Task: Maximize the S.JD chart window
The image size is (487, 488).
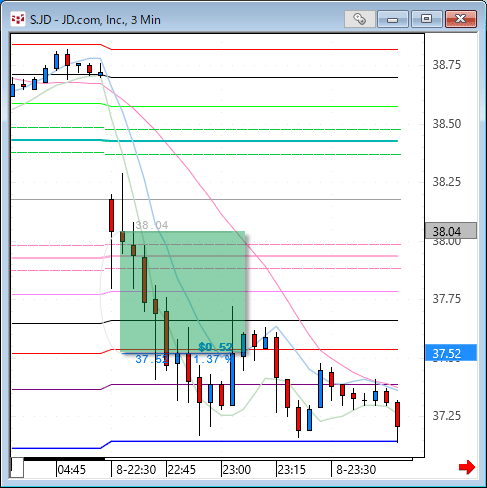Action: point(427,19)
